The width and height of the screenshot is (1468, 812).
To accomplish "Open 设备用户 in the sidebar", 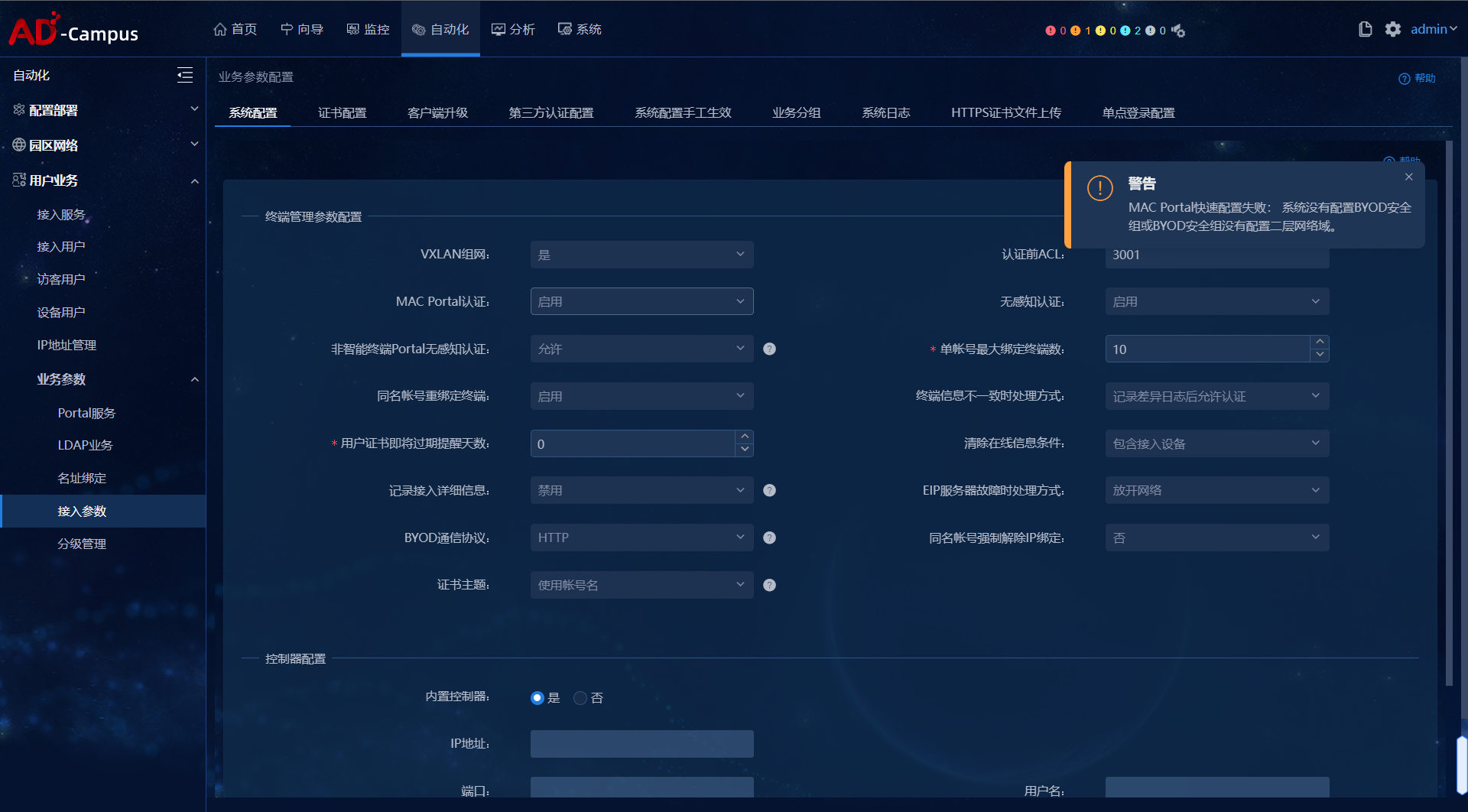I will click(61, 313).
